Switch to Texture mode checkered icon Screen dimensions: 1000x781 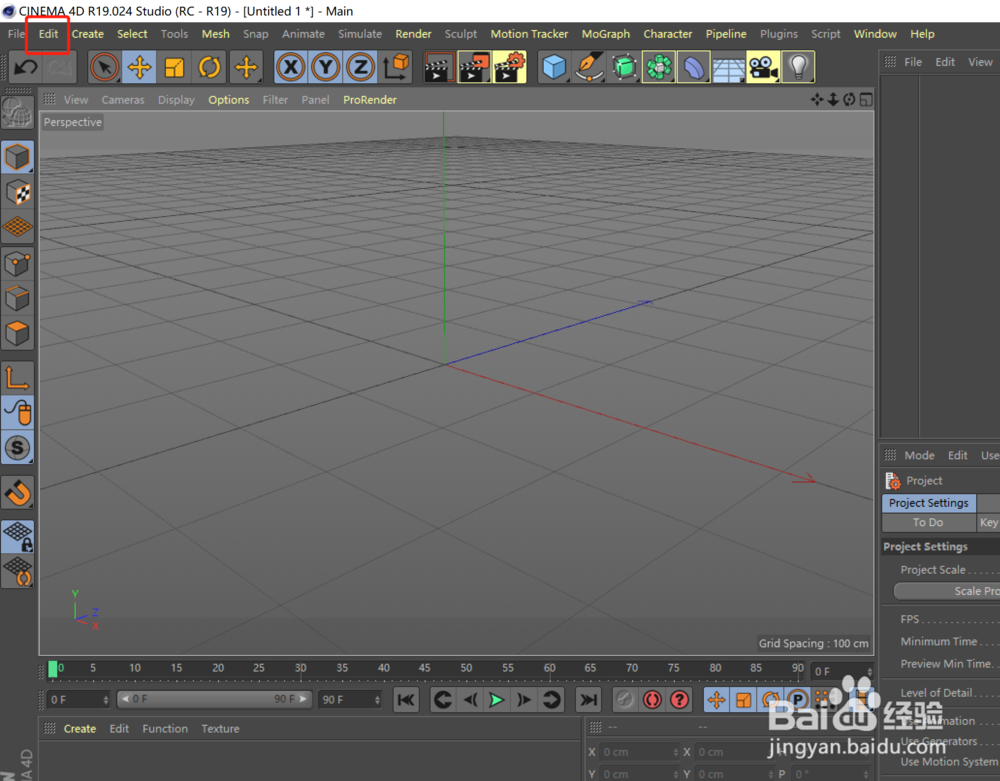click(x=17, y=192)
